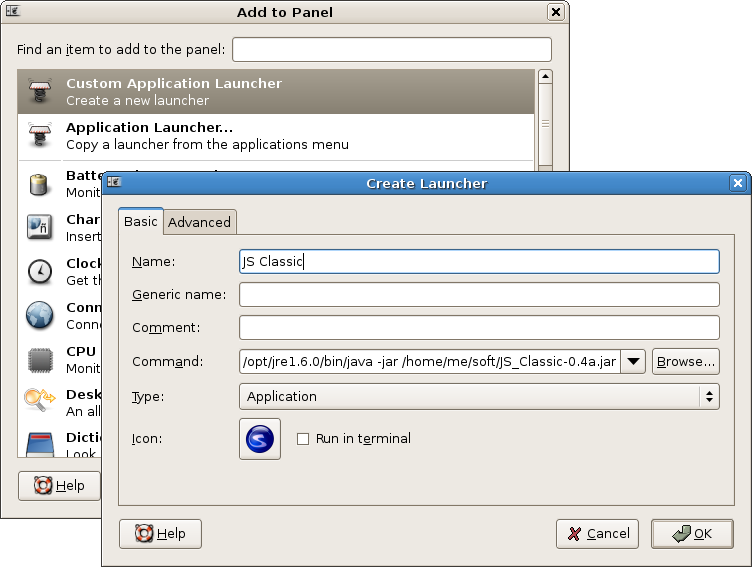Select the Custom Application Launcher icon
Image resolution: width=754 pixels, height=569 pixels.
coord(40,92)
